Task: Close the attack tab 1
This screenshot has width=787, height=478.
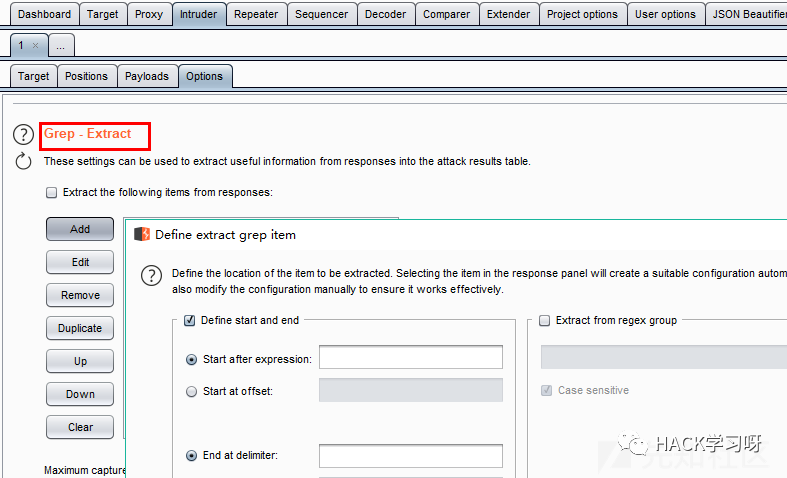Action: tap(36, 45)
